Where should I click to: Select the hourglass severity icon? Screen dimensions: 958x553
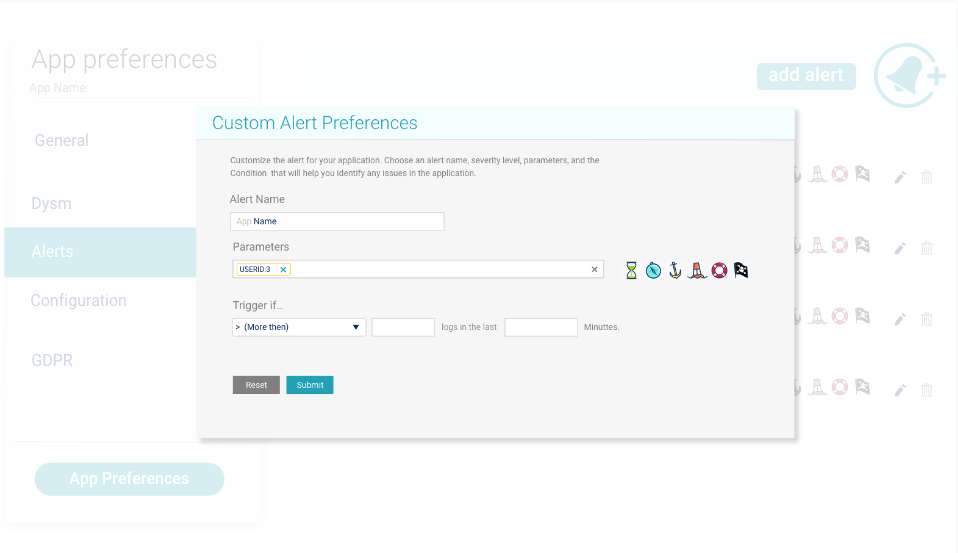click(x=631, y=270)
